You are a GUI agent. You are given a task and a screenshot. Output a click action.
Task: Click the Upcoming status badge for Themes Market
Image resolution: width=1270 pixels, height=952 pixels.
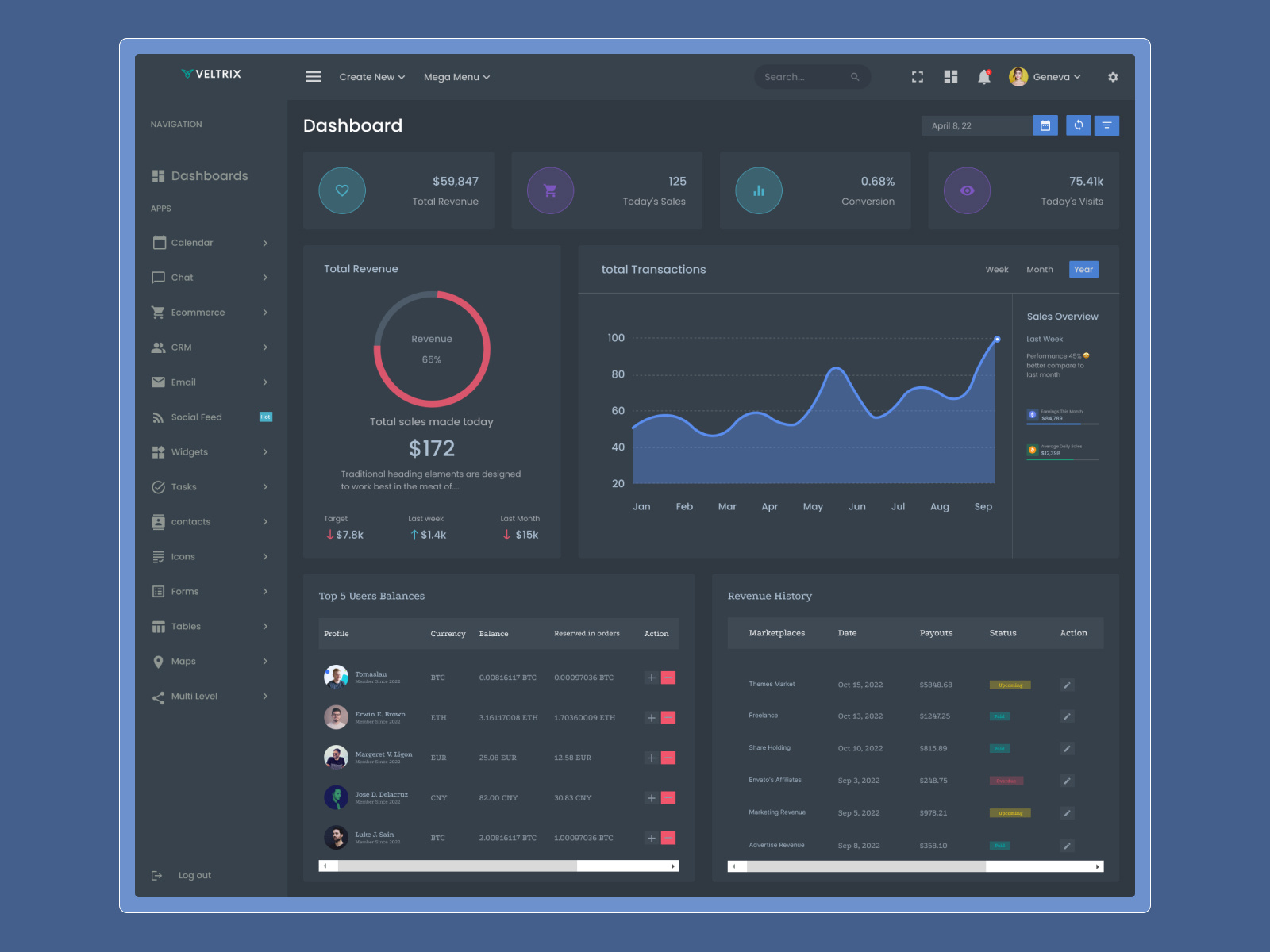point(1010,685)
